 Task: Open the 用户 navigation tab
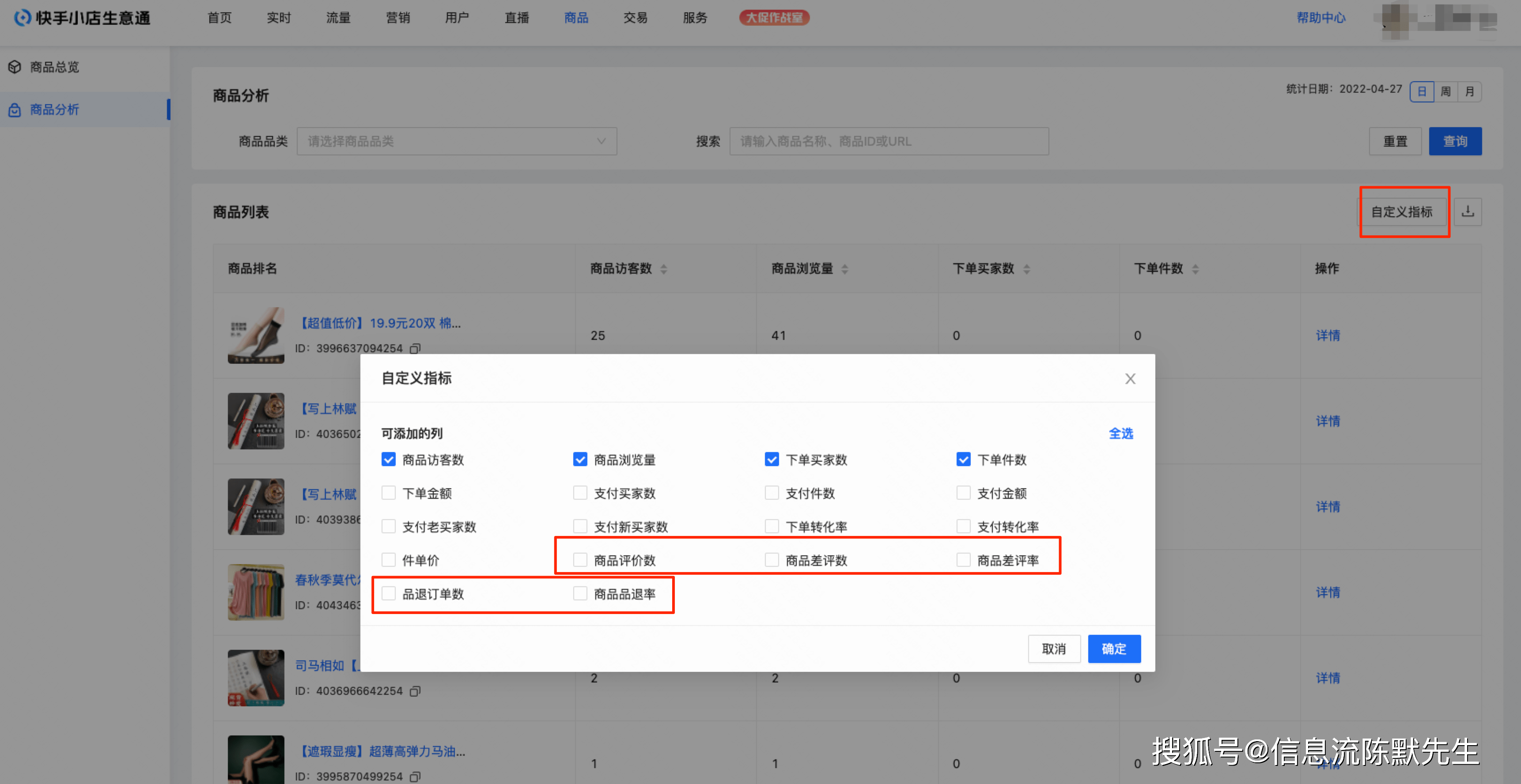(457, 18)
